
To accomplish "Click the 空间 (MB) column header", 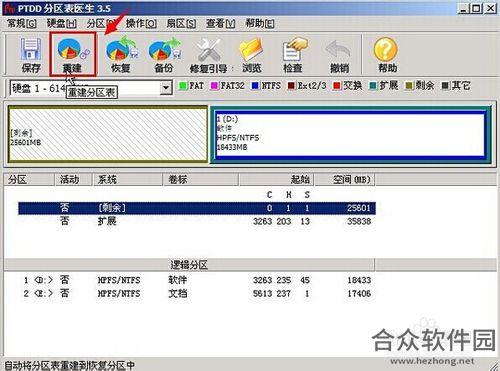I will [x=345, y=179].
